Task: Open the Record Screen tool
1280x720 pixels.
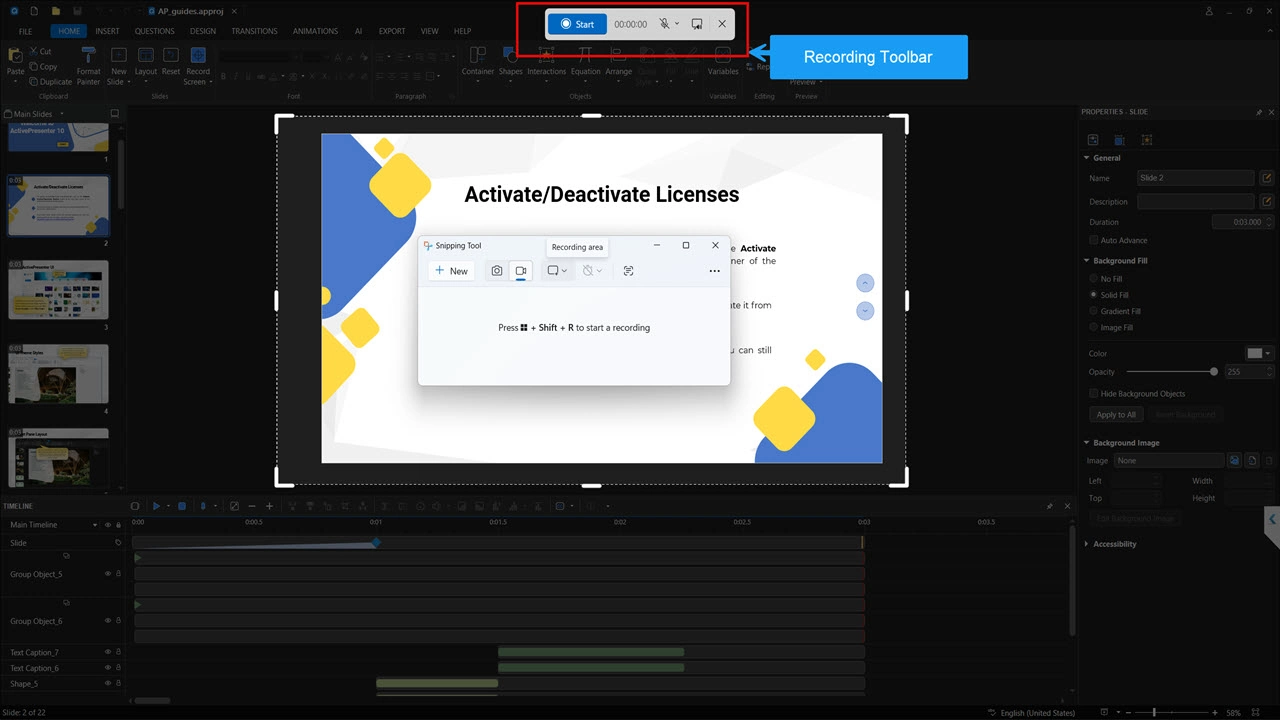Action: tap(197, 62)
